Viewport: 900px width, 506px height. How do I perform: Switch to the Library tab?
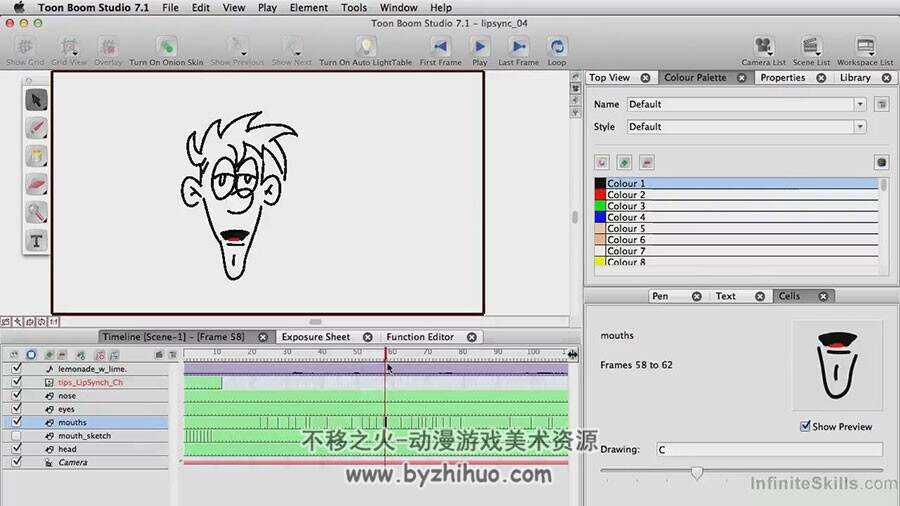click(855, 77)
